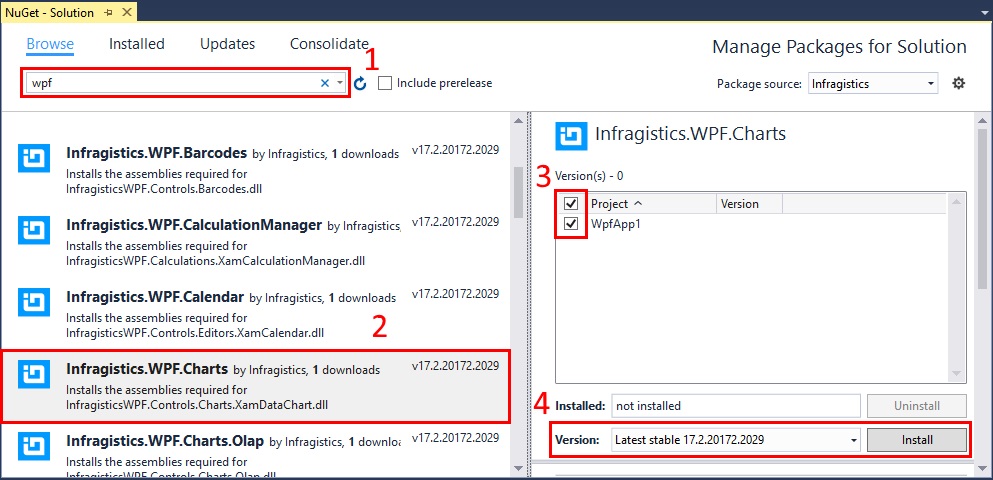Viewport: 993px width, 480px height.
Task: Click the Installed 'not installed' field
Action: click(736, 406)
